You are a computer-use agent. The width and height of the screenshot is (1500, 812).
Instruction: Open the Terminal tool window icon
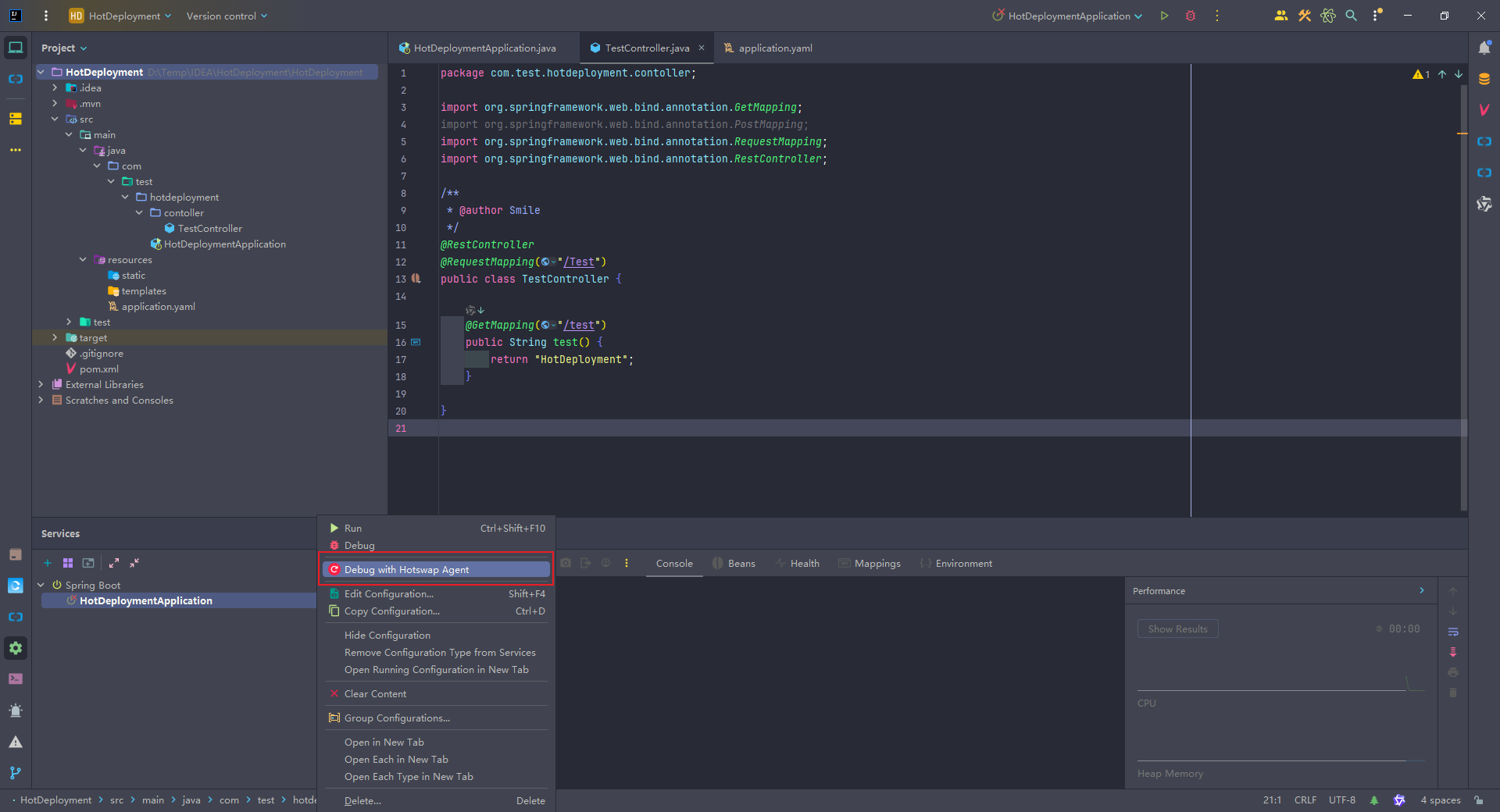tap(16, 679)
